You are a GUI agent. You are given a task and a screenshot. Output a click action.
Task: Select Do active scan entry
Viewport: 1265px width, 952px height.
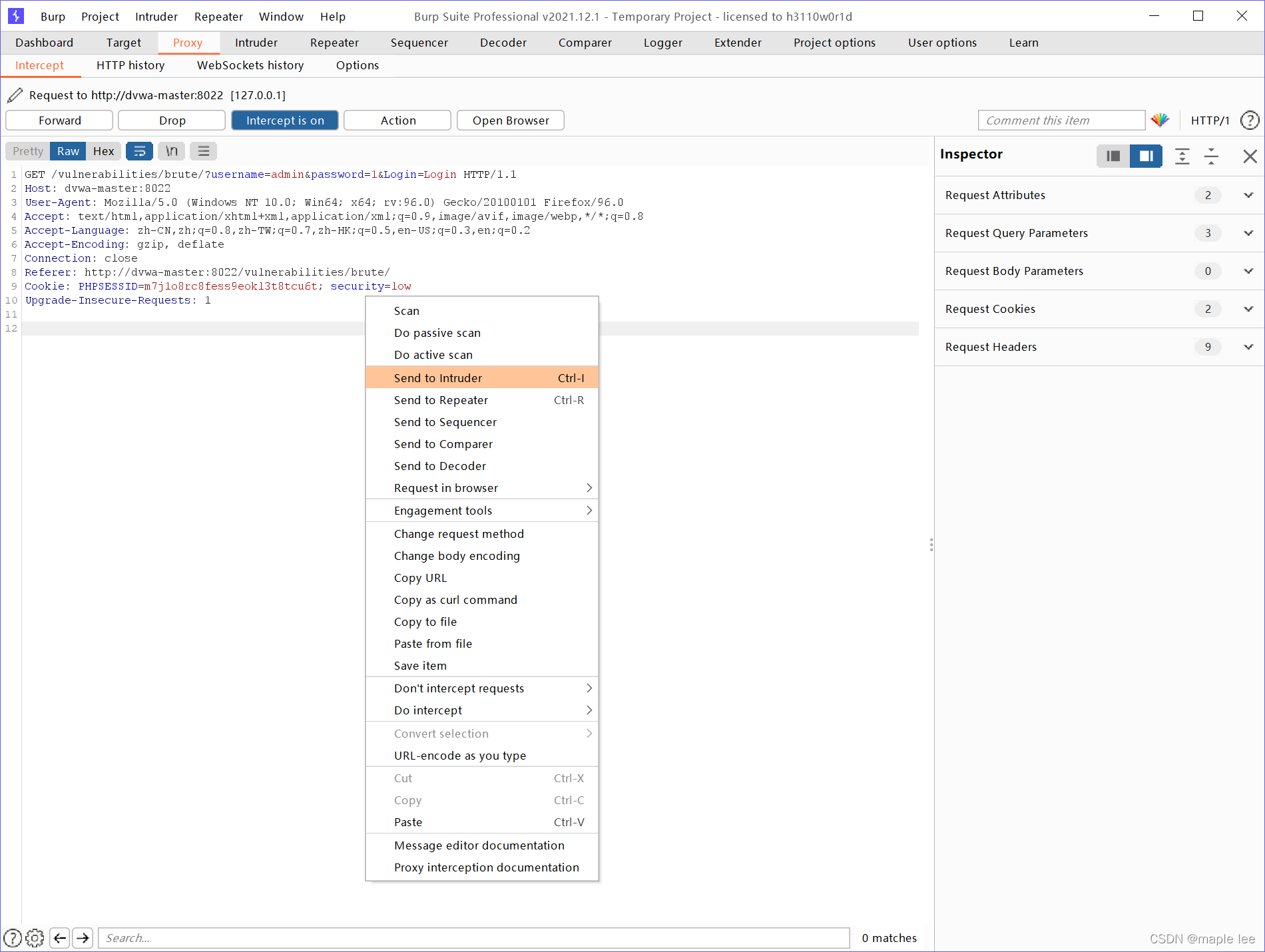tap(482, 355)
